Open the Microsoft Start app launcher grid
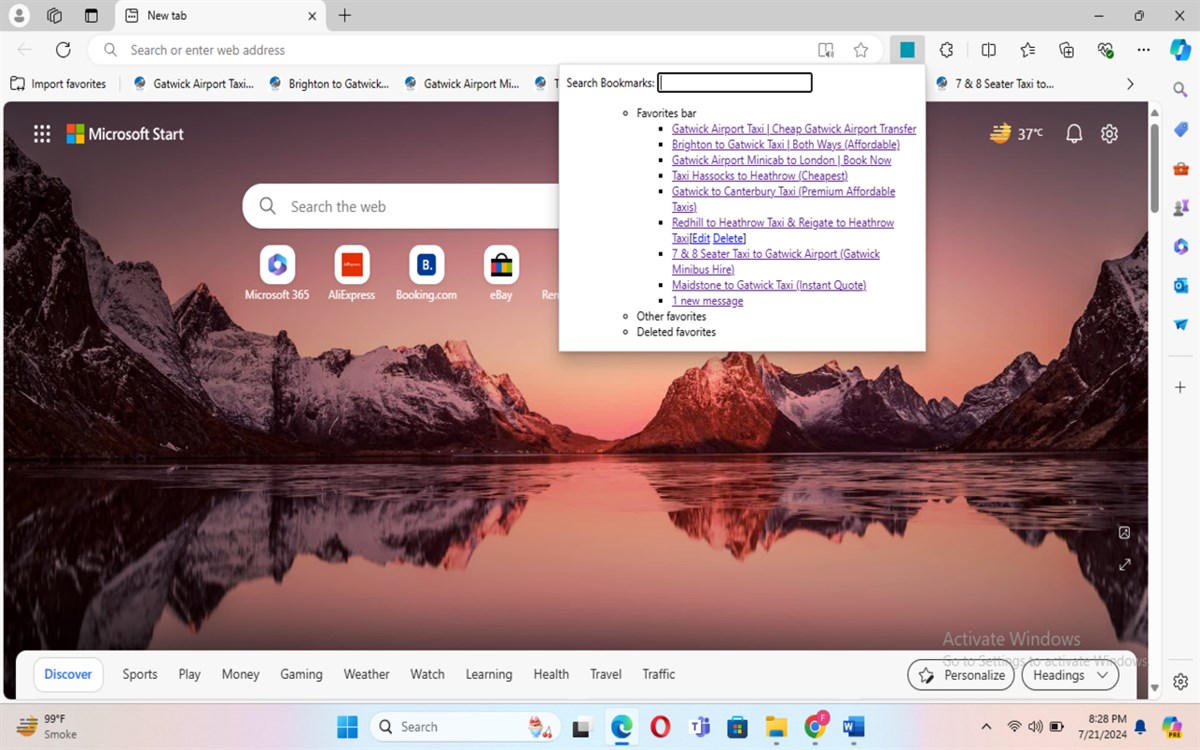The height and width of the screenshot is (750, 1200). [x=42, y=134]
